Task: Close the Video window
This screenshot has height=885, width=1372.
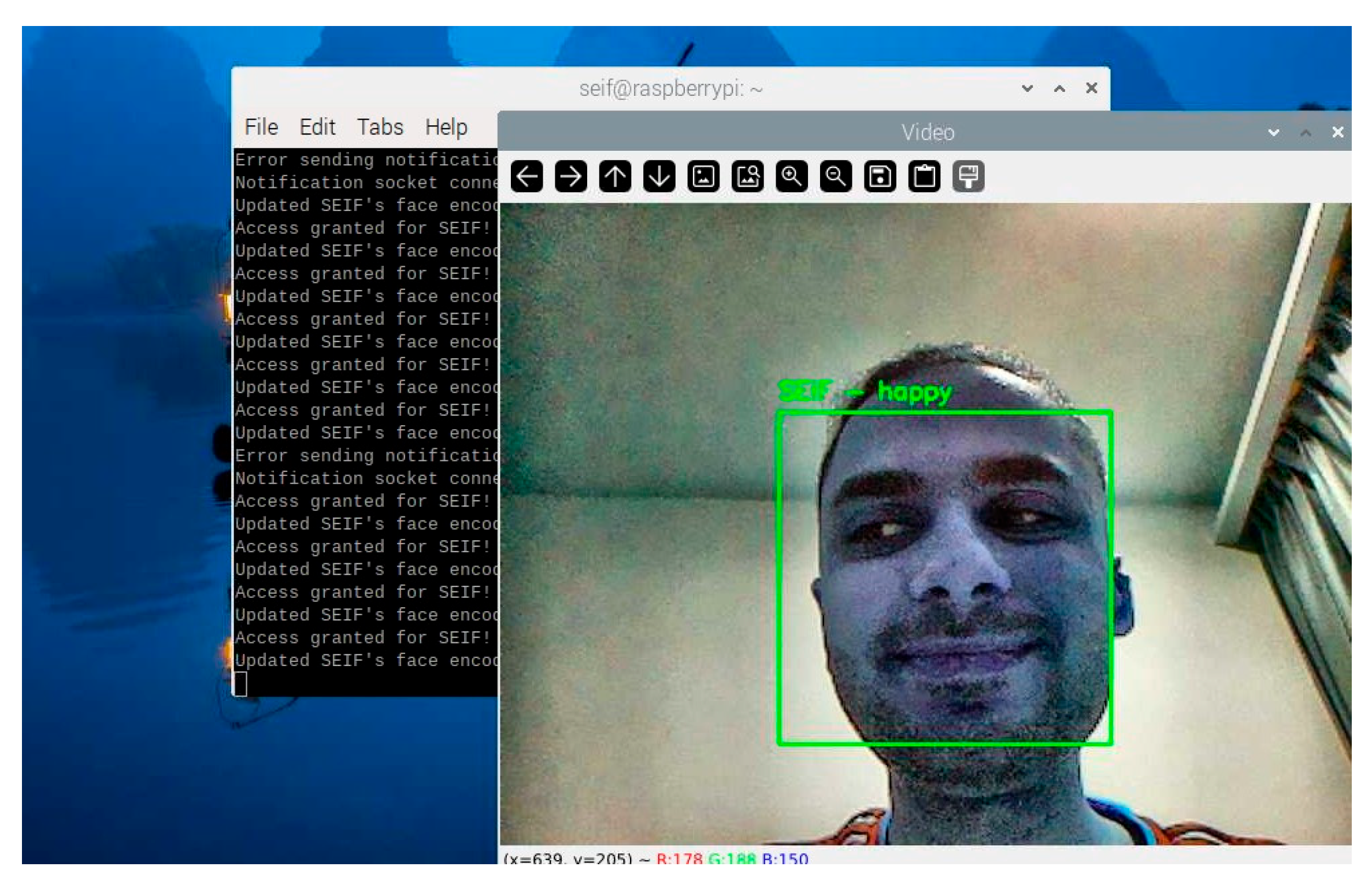Action: tap(1337, 132)
